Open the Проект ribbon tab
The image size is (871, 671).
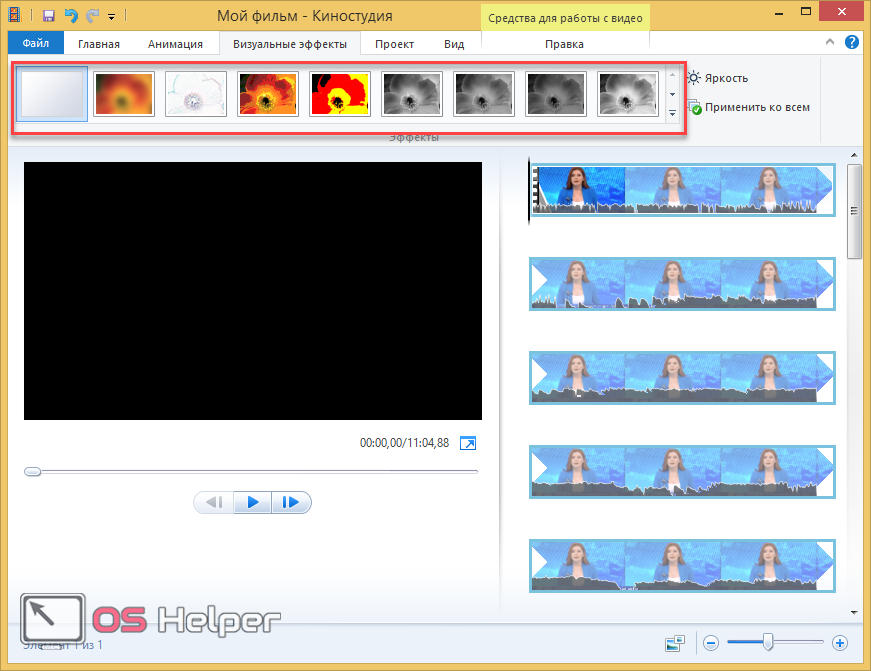[395, 44]
